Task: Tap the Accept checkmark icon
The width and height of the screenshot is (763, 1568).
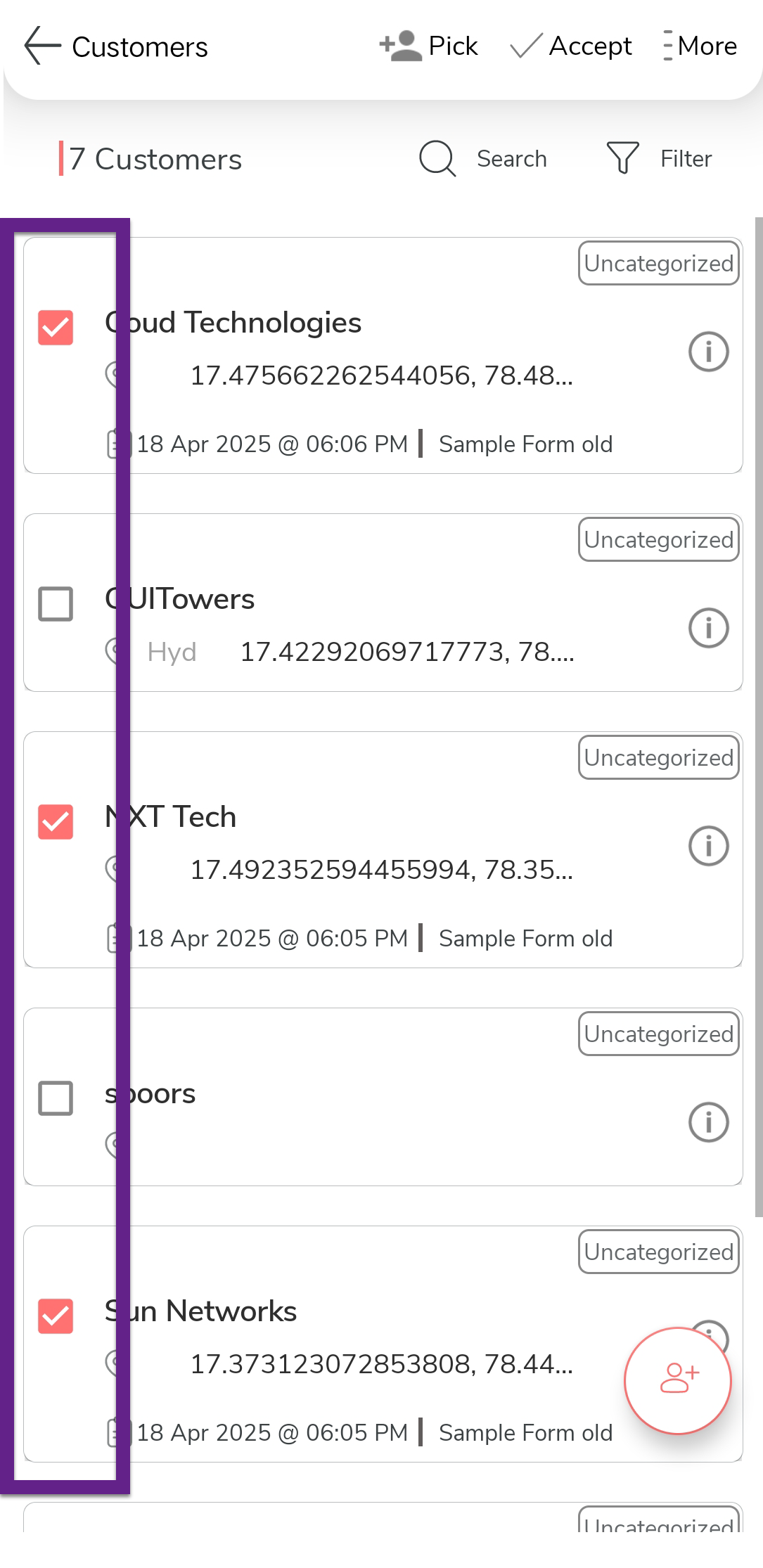Action: pos(525,46)
